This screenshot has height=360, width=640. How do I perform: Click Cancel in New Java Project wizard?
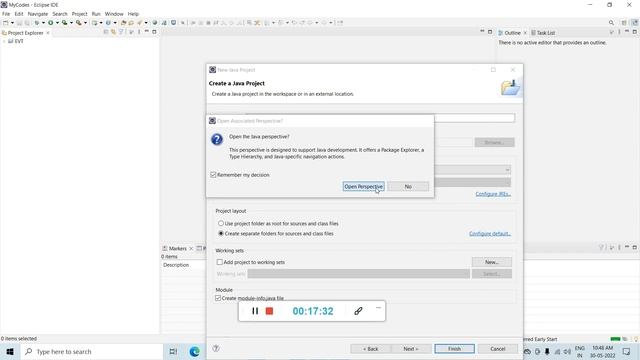tap(498, 349)
